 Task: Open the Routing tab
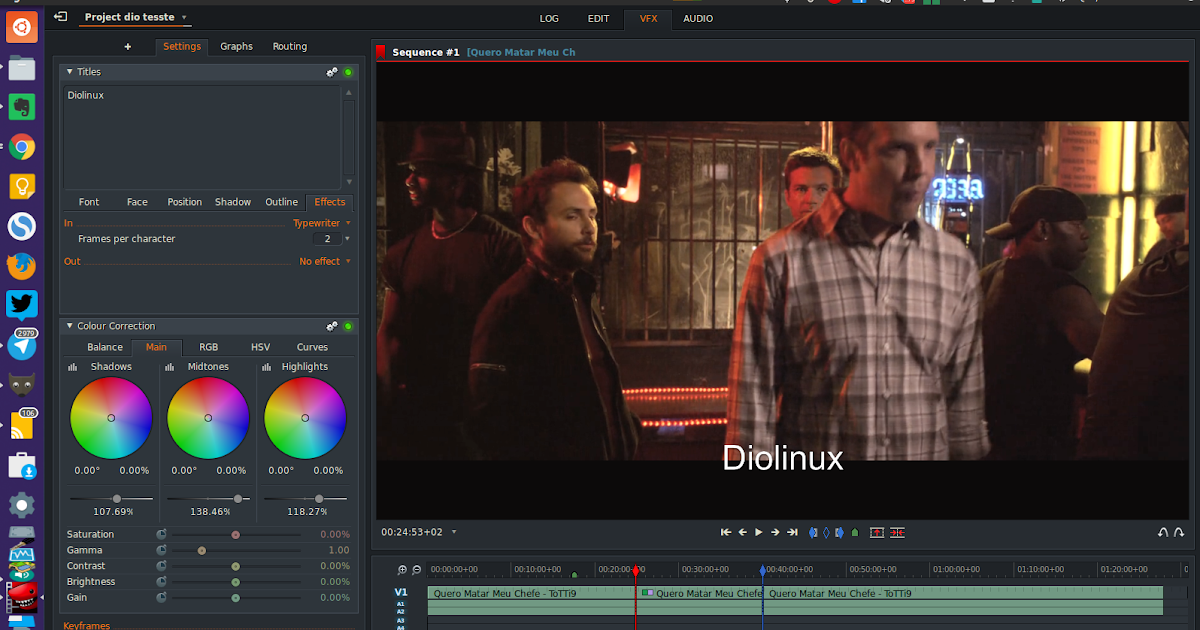tap(290, 46)
